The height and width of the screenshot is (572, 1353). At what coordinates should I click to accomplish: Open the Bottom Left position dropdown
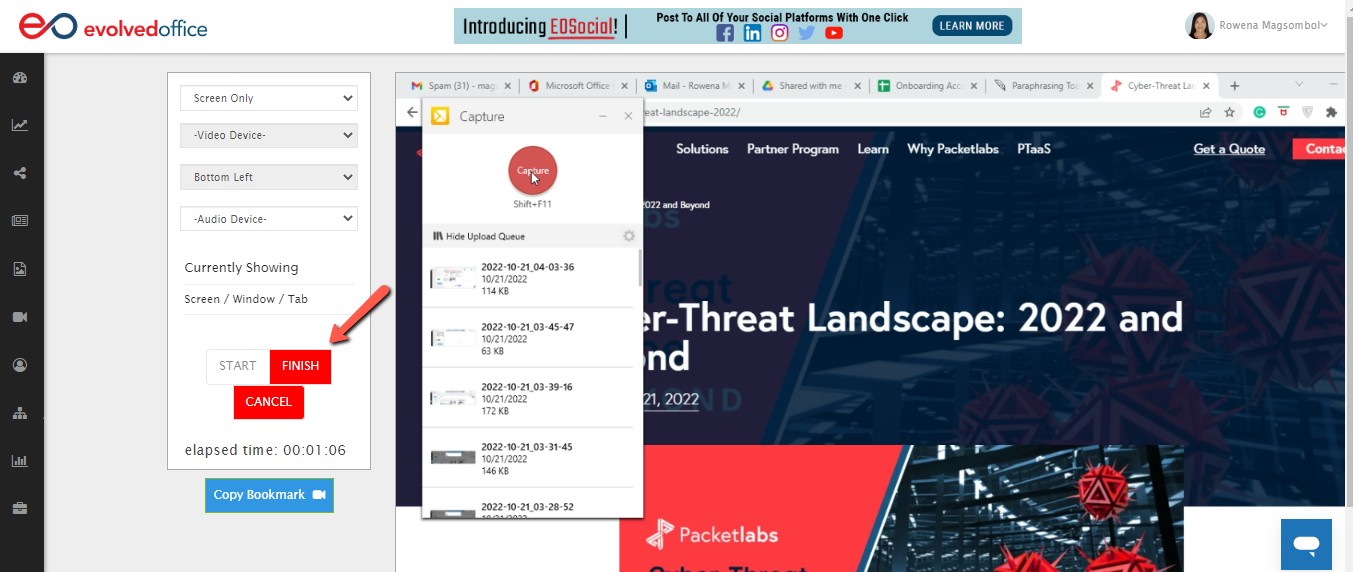269,177
